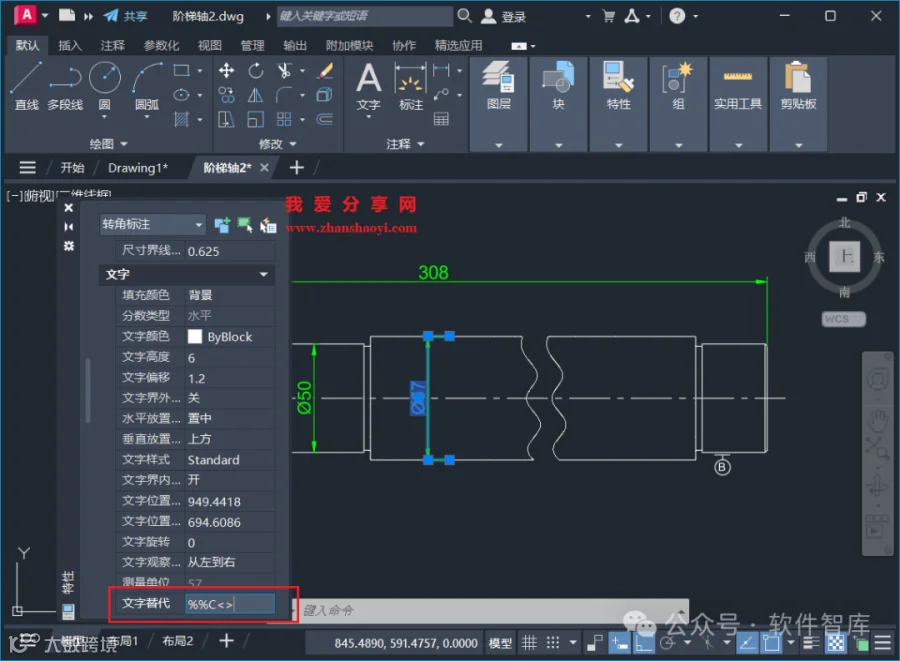Open the 开始 start tab
Viewport: 900px width, 661px height.
(x=72, y=168)
